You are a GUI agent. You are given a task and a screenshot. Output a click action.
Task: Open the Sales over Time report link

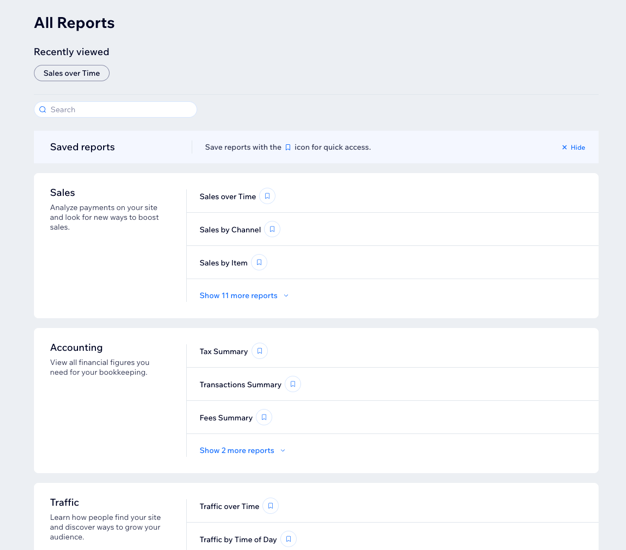click(x=227, y=197)
